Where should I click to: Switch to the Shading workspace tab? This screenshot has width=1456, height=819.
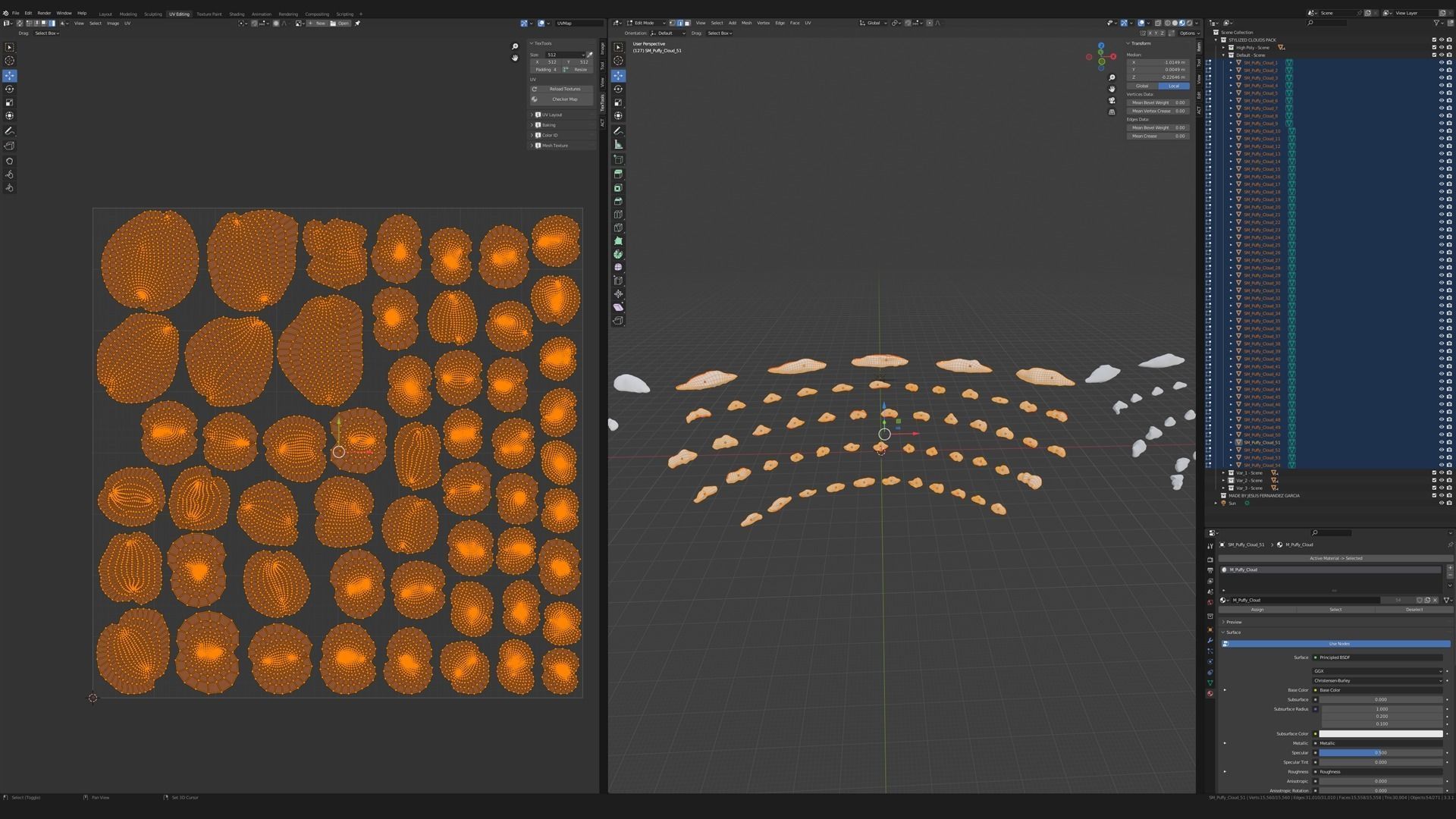(x=237, y=14)
